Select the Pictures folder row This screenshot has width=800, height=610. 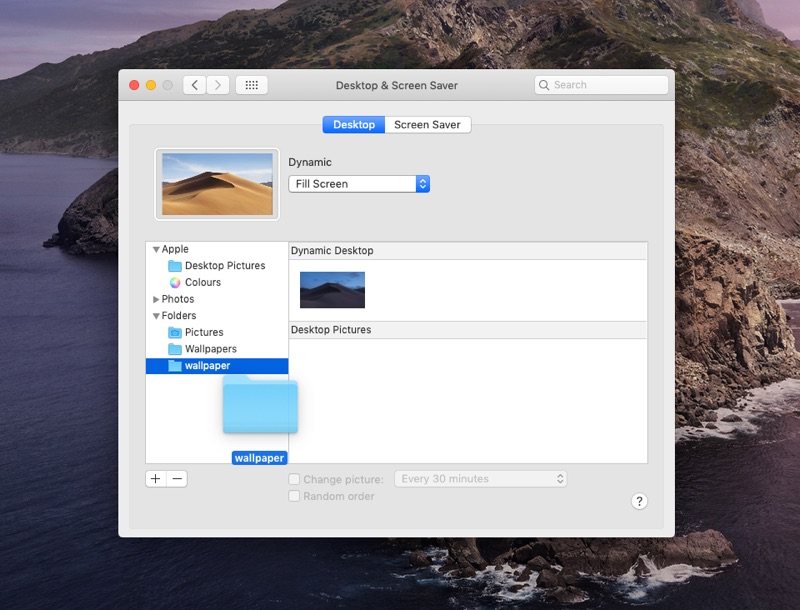217,333
